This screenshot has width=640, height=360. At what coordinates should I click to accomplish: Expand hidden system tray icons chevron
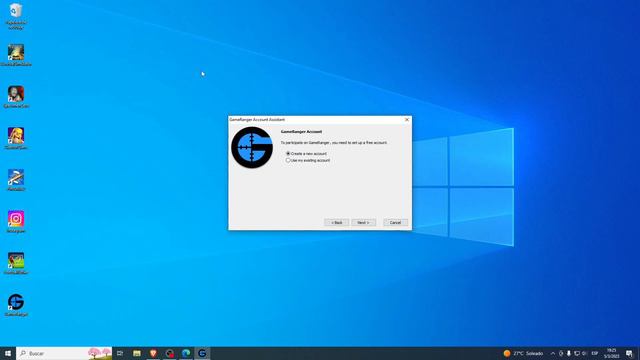(553, 353)
